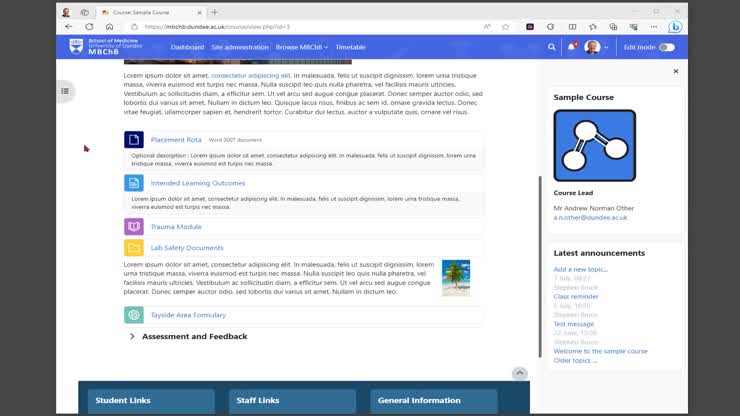Open the Class reminder announcement
740x416 pixels.
point(576,297)
